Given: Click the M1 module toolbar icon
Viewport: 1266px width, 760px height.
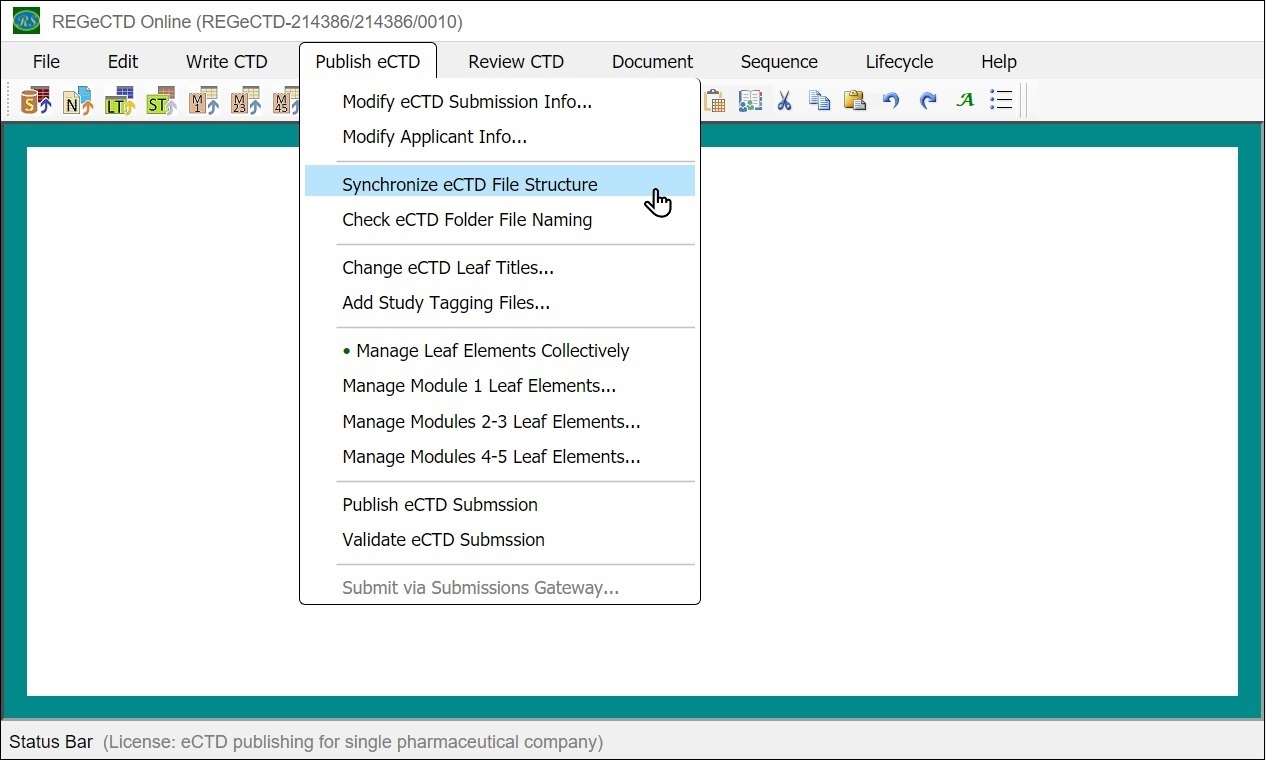Looking at the screenshot, I should pyautogui.click(x=203, y=101).
